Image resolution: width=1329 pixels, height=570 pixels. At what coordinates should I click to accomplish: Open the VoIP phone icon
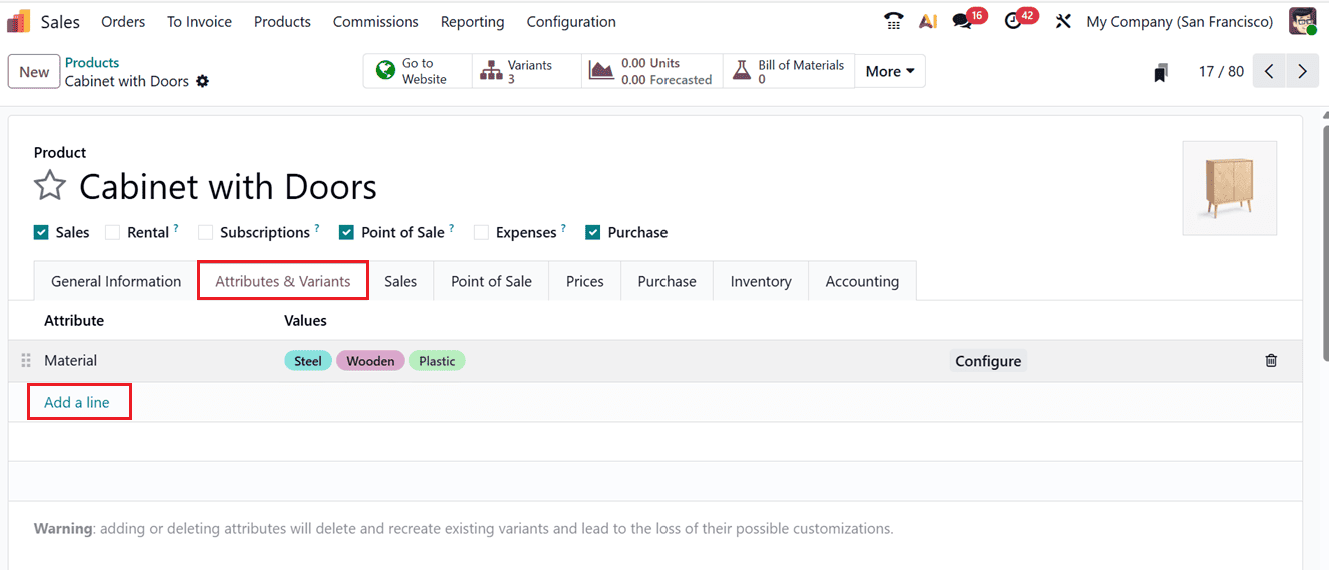coord(893,21)
